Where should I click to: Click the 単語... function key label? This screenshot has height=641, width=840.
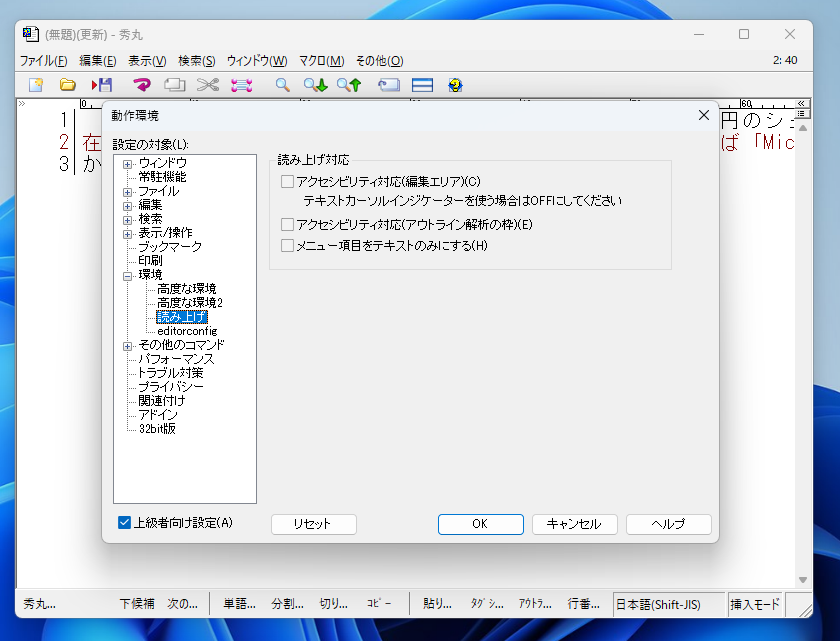click(239, 604)
